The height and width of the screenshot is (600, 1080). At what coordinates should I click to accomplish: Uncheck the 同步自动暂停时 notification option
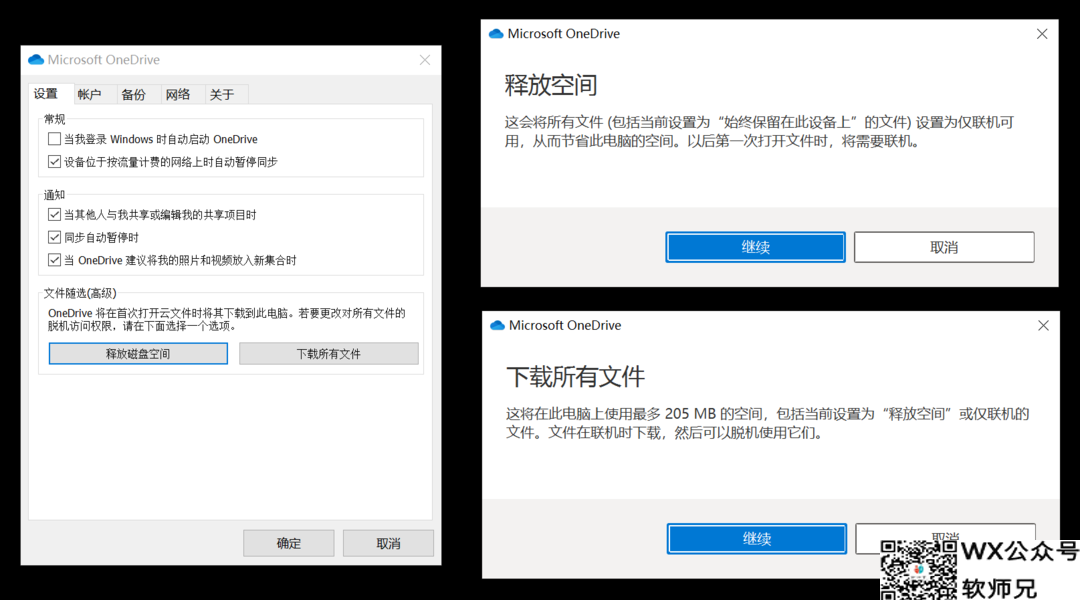pyautogui.click(x=55, y=237)
